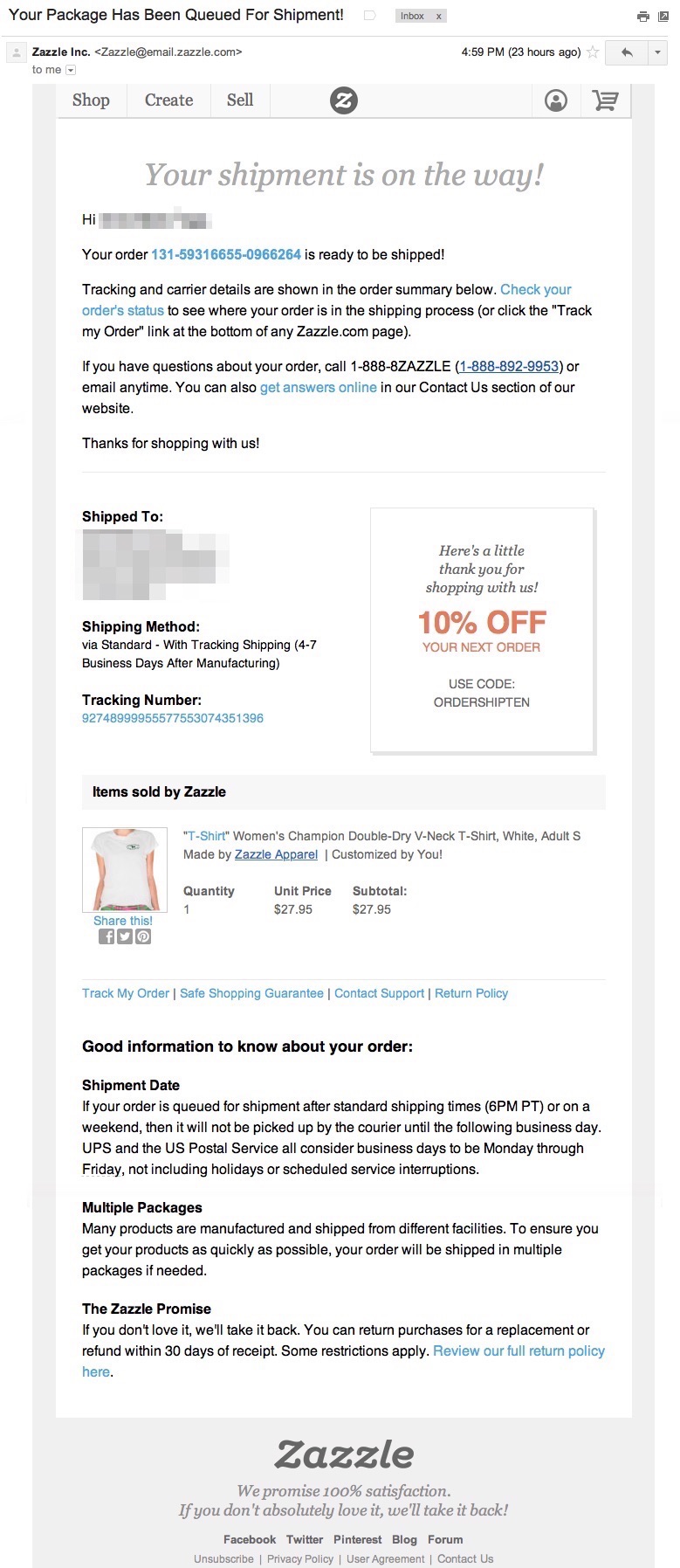
Task: Open more reply options dropdown
Action: coord(658,52)
